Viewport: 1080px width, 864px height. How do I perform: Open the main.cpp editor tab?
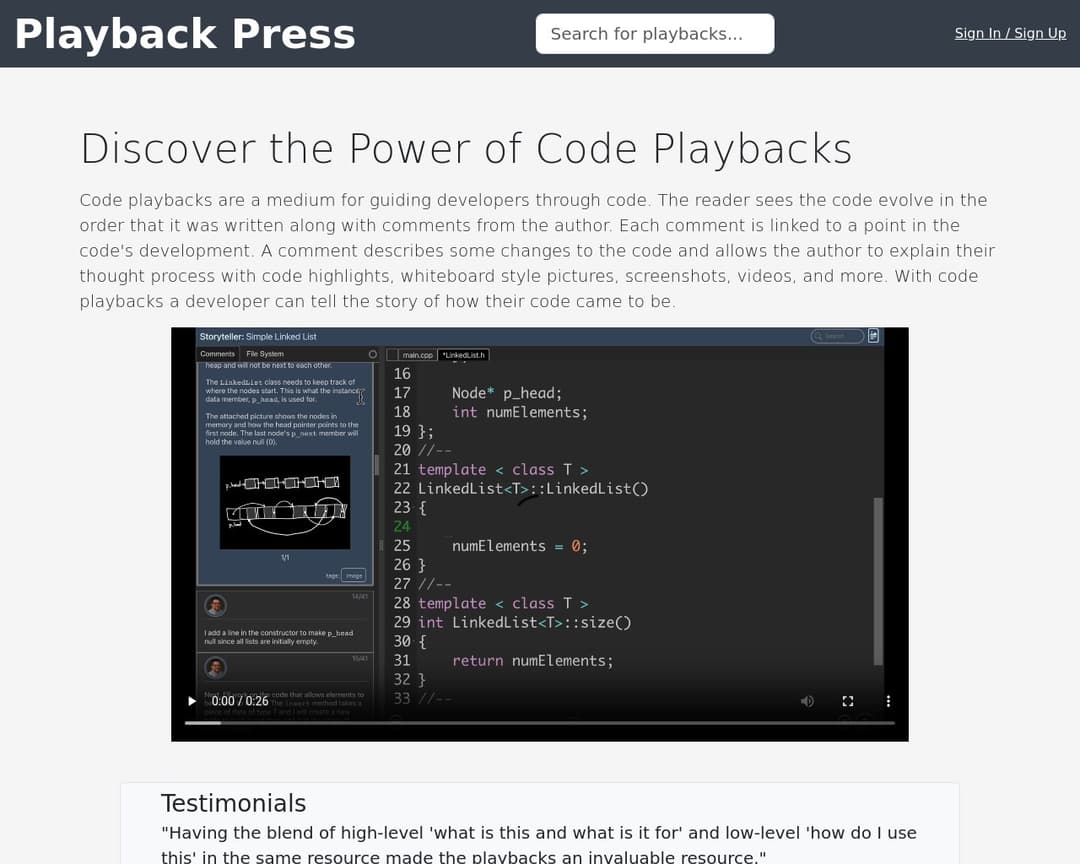pos(417,355)
